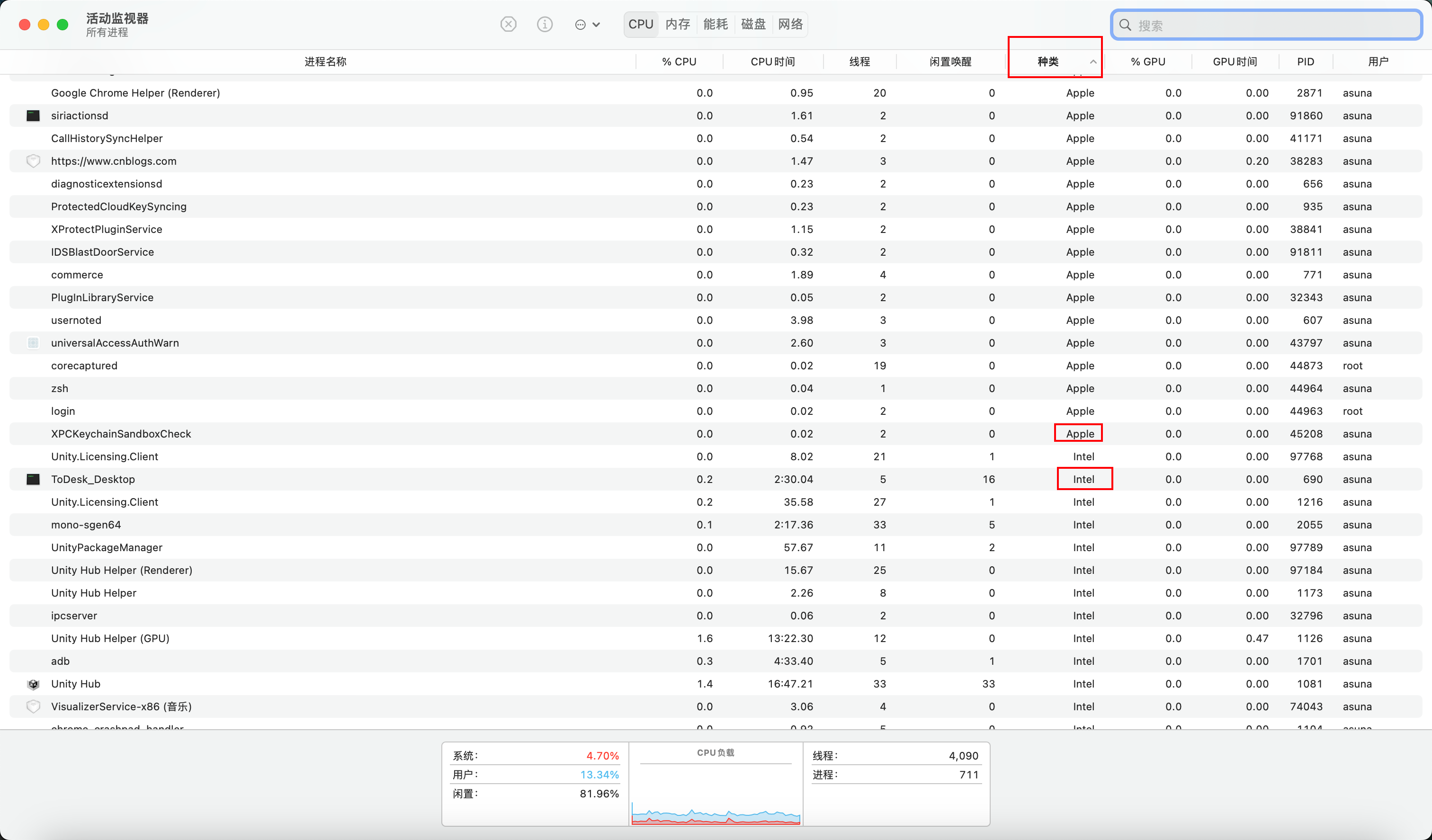The height and width of the screenshot is (840, 1432).
Task: Click the universalAccessAuthWarn process icon
Action: pos(34,343)
